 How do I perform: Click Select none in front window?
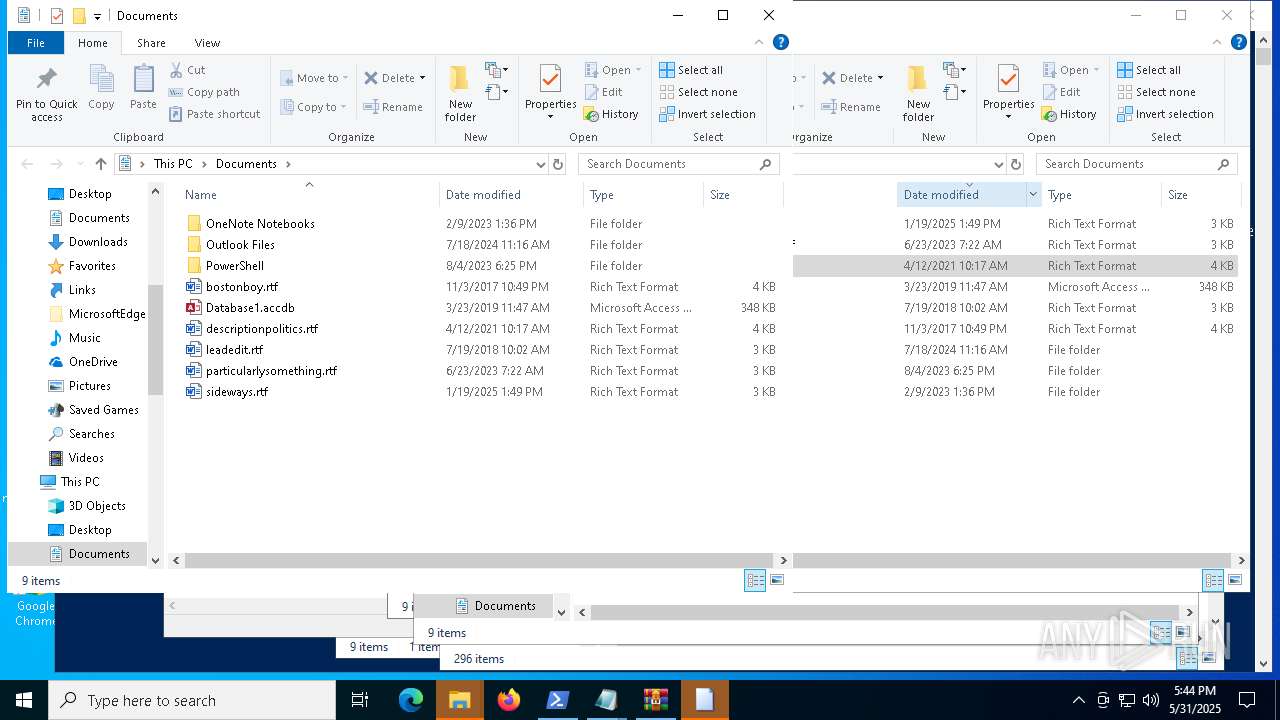point(698,92)
